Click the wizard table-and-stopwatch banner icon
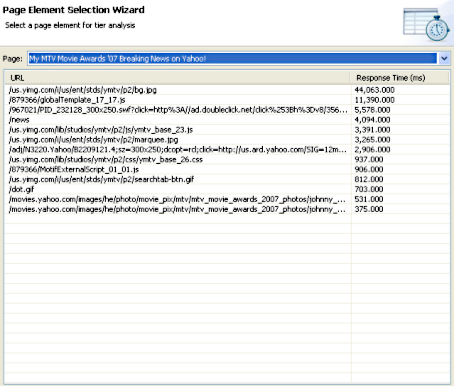The height and width of the screenshot is (390, 458). [x=426, y=24]
